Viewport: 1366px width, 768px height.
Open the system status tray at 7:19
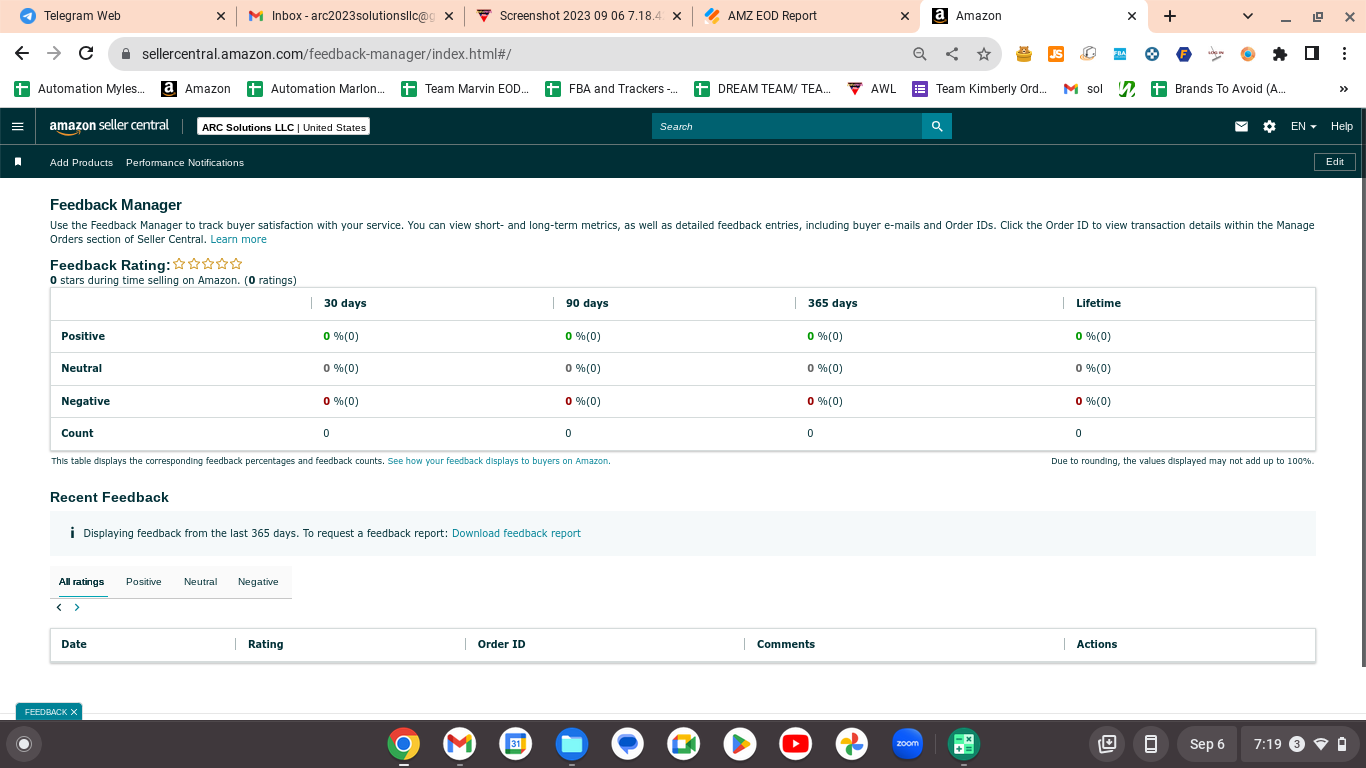[1298, 744]
